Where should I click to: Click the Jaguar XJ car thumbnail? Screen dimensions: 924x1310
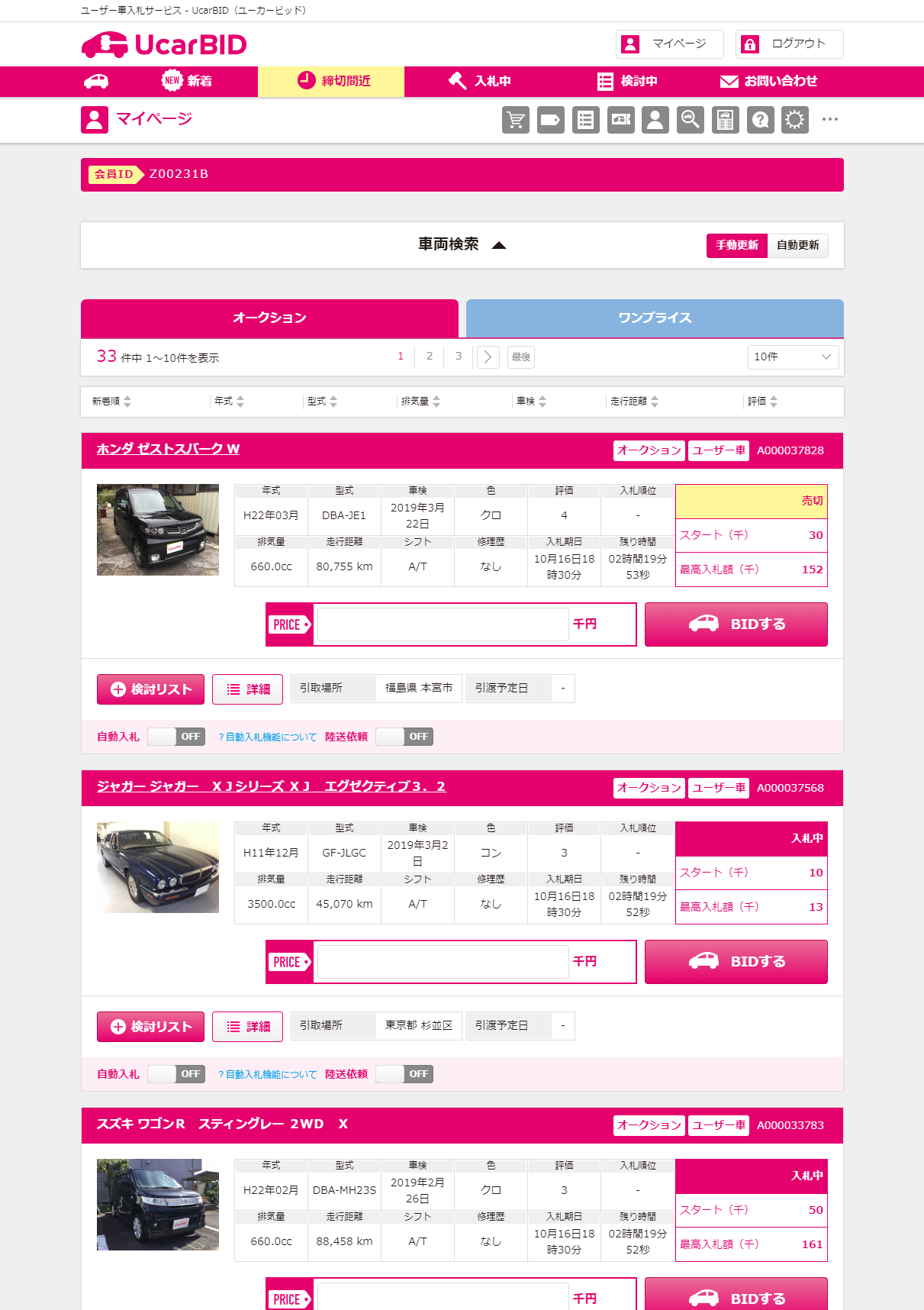click(x=158, y=867)
